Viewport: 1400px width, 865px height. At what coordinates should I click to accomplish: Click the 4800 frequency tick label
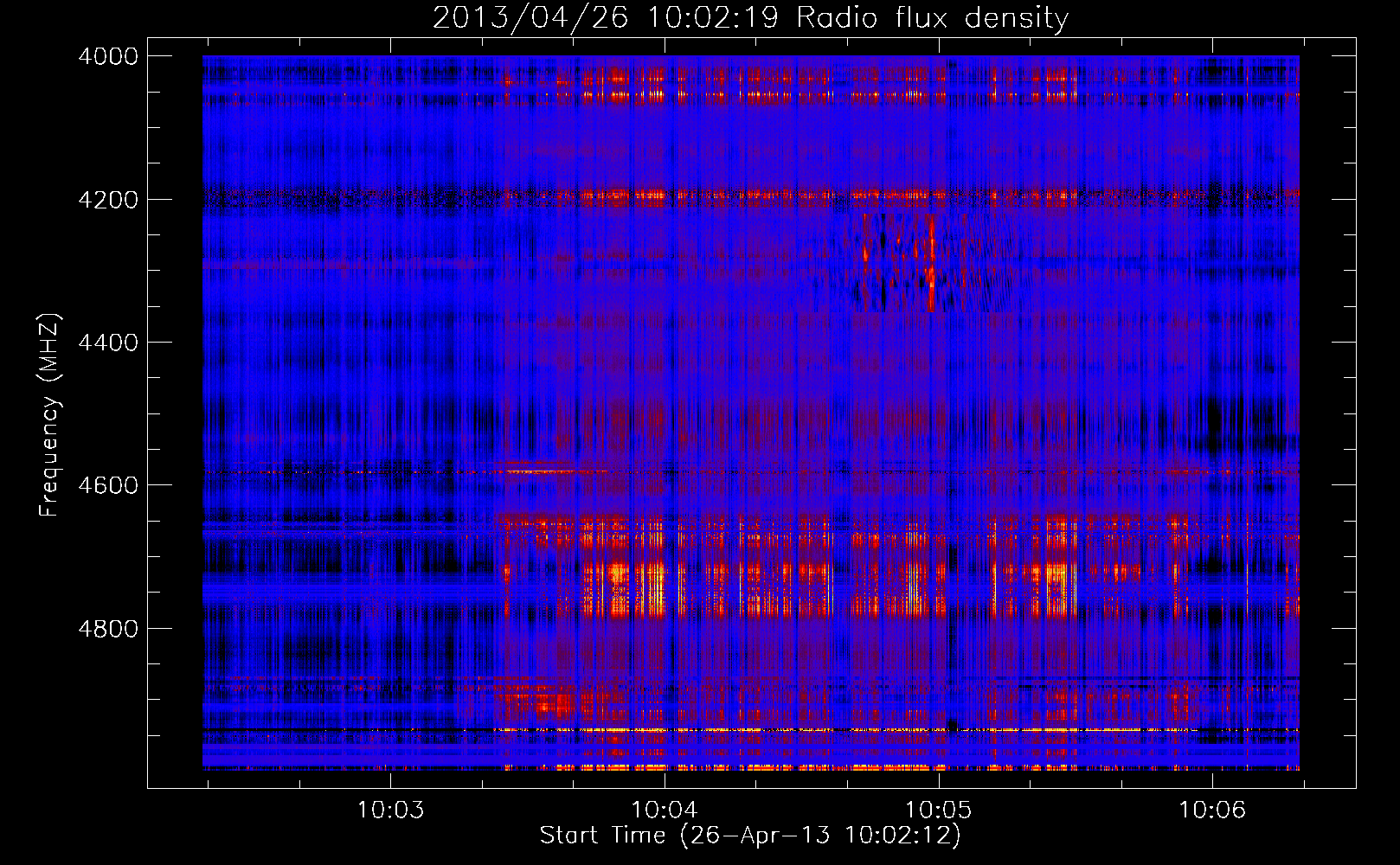tap(108, 629)
